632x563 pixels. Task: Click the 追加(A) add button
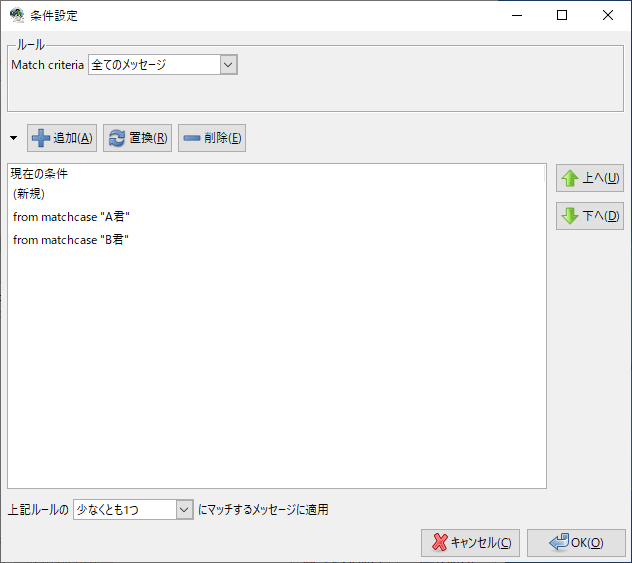(x=62, y=138)
